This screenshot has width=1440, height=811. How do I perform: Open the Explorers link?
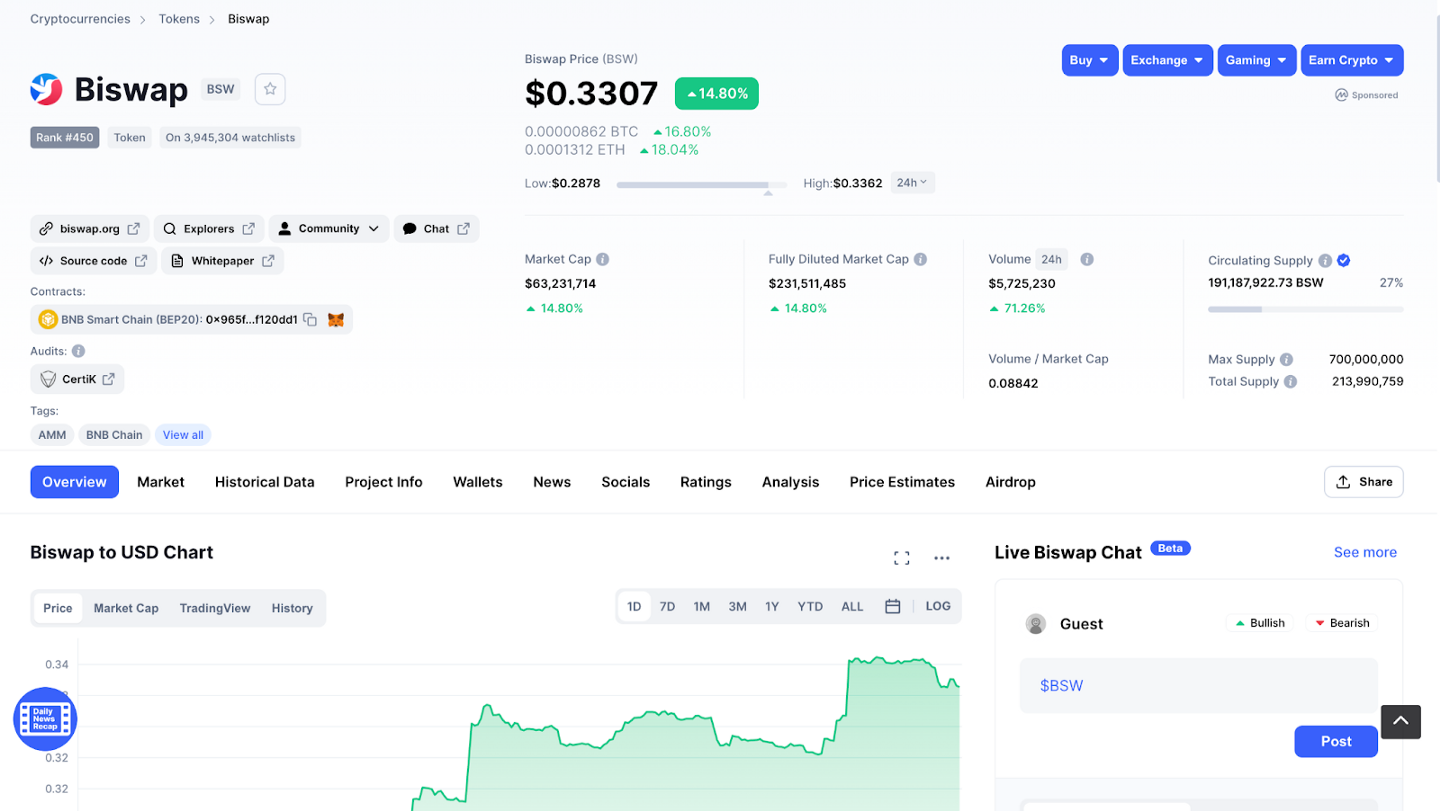209,229
